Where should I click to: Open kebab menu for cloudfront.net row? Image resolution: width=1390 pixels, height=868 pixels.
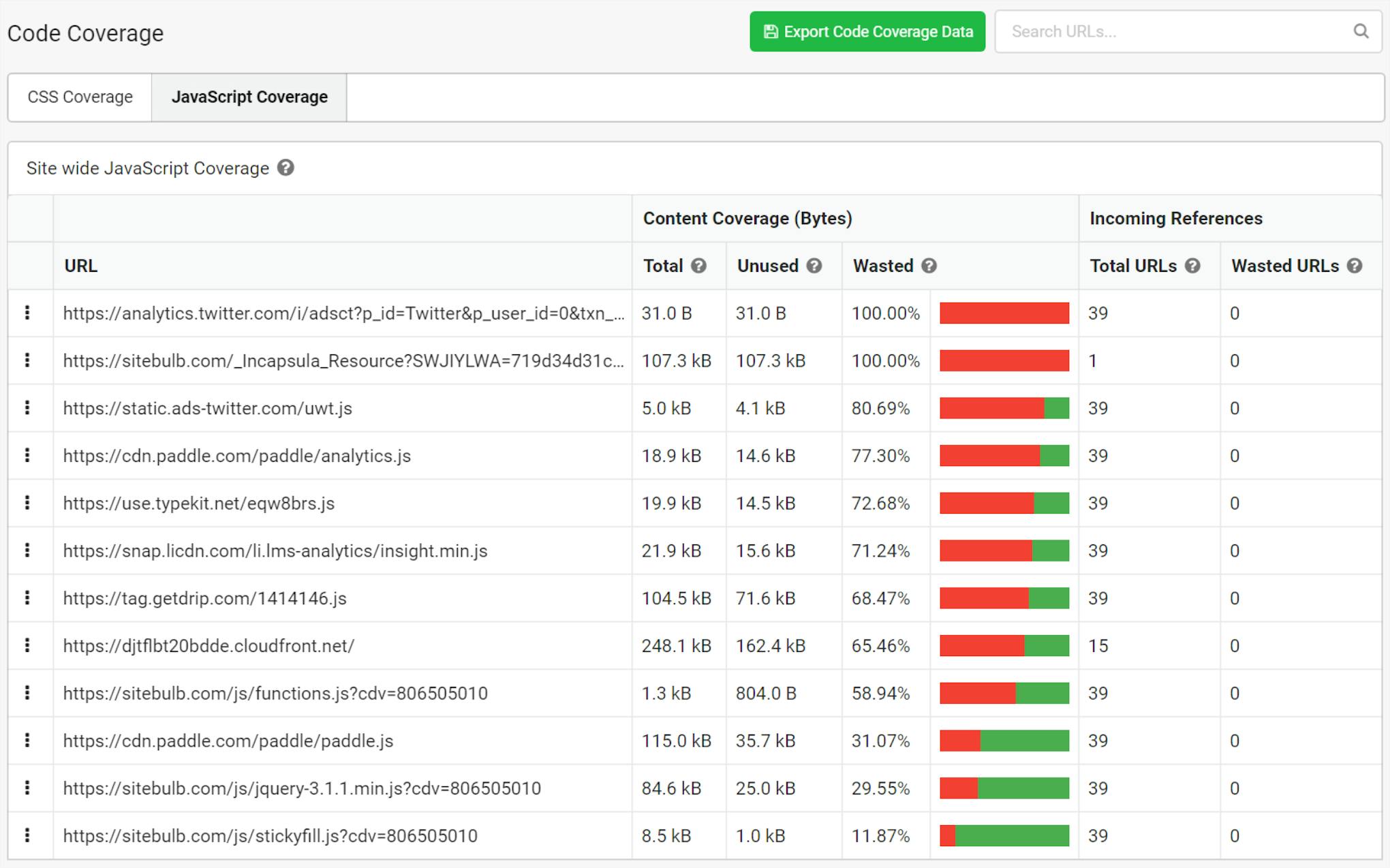coord(27,645)
